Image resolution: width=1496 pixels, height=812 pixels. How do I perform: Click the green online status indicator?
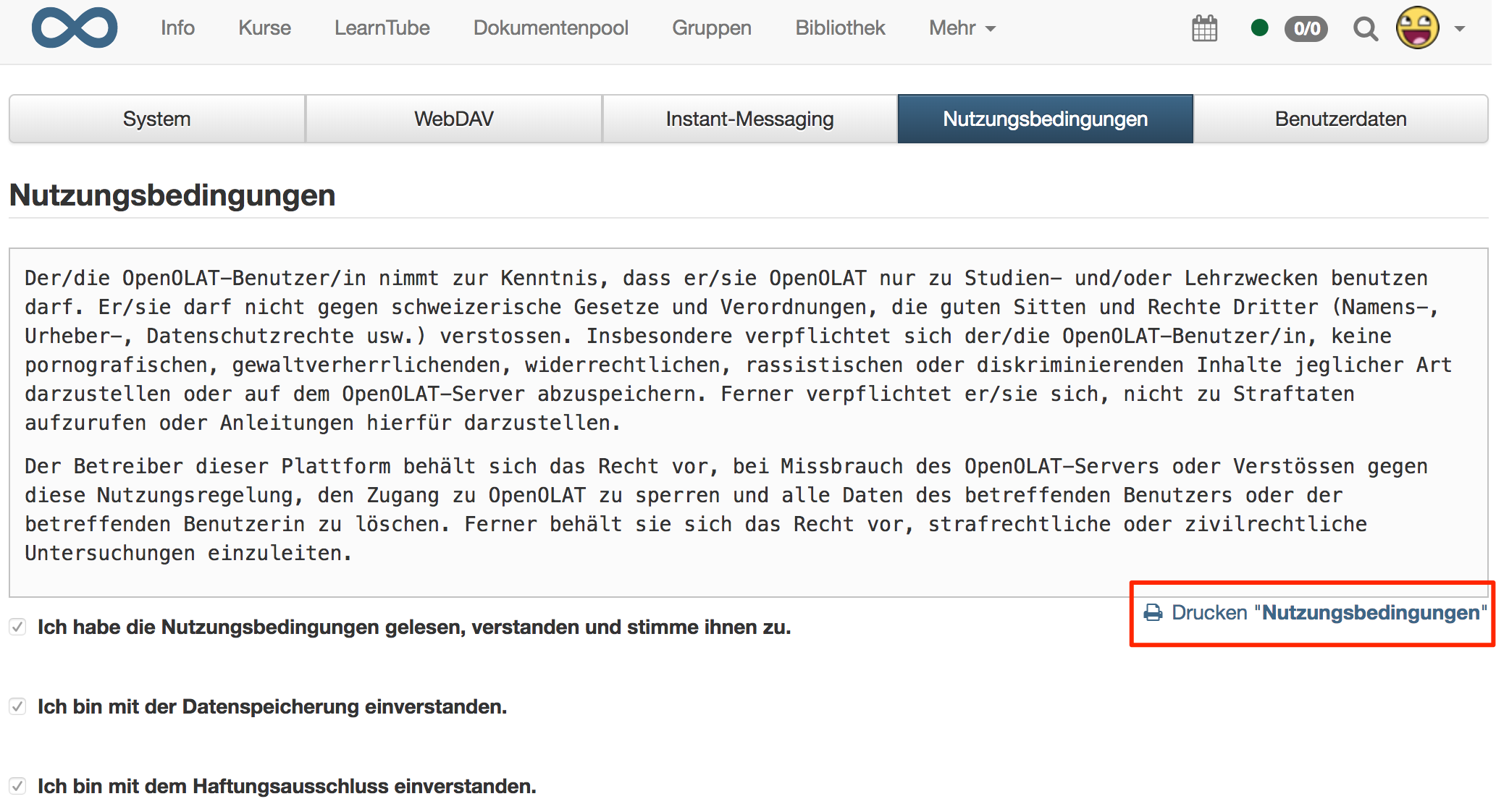point(1263,27)
